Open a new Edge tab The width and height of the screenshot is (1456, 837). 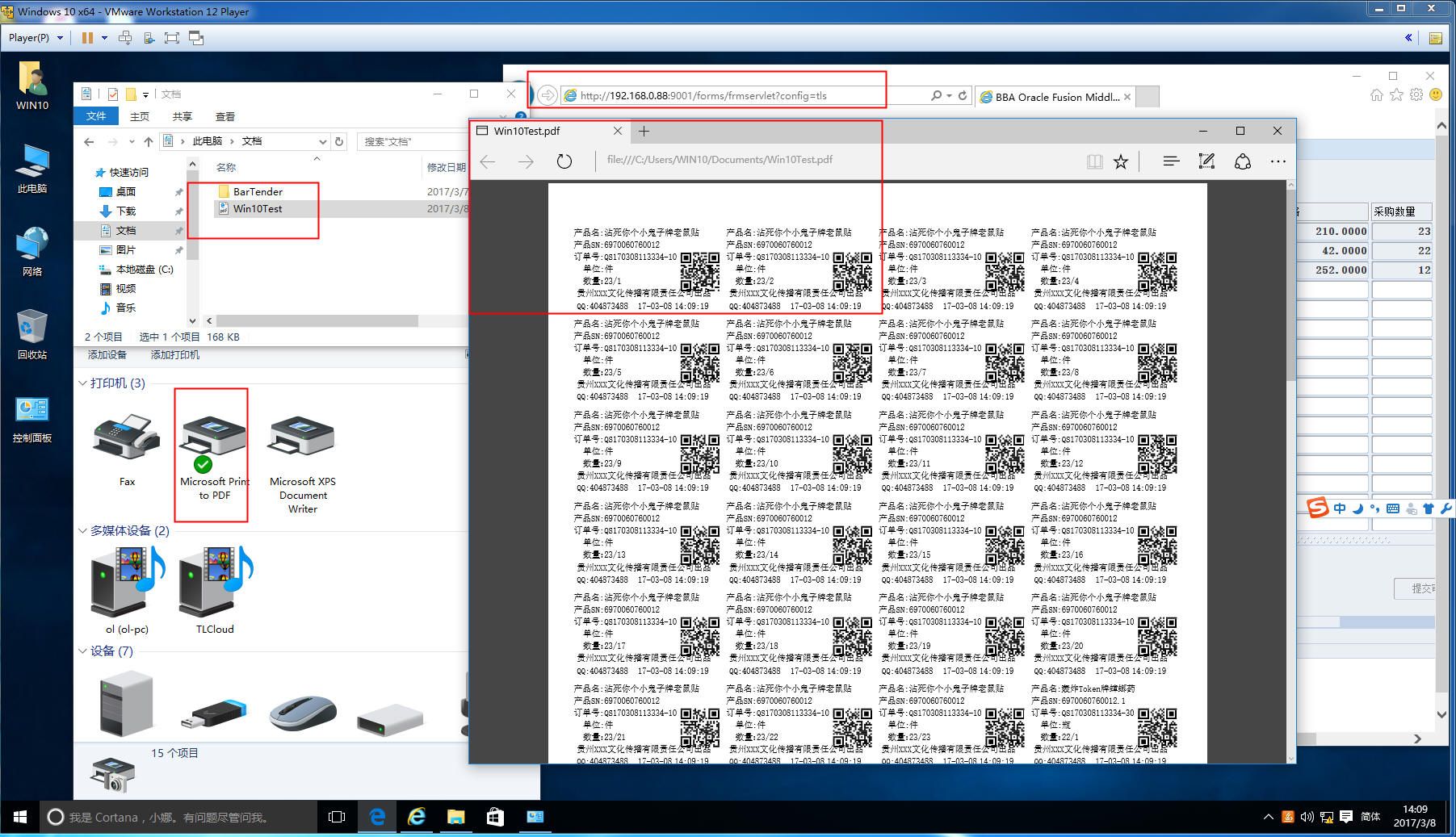pos(644,131)
